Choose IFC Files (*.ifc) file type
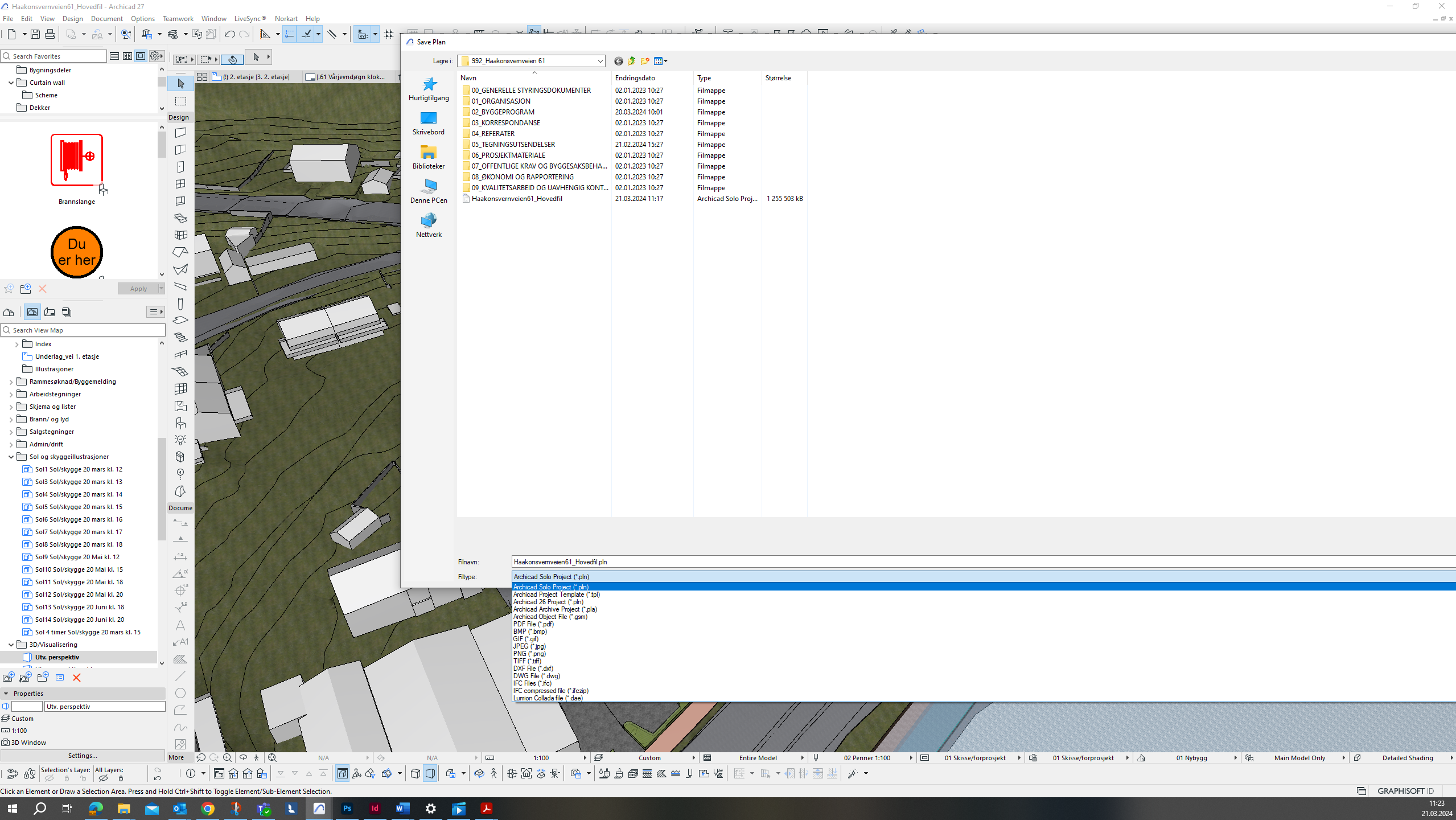1456x820 pixels. click(x=532, y=683)
